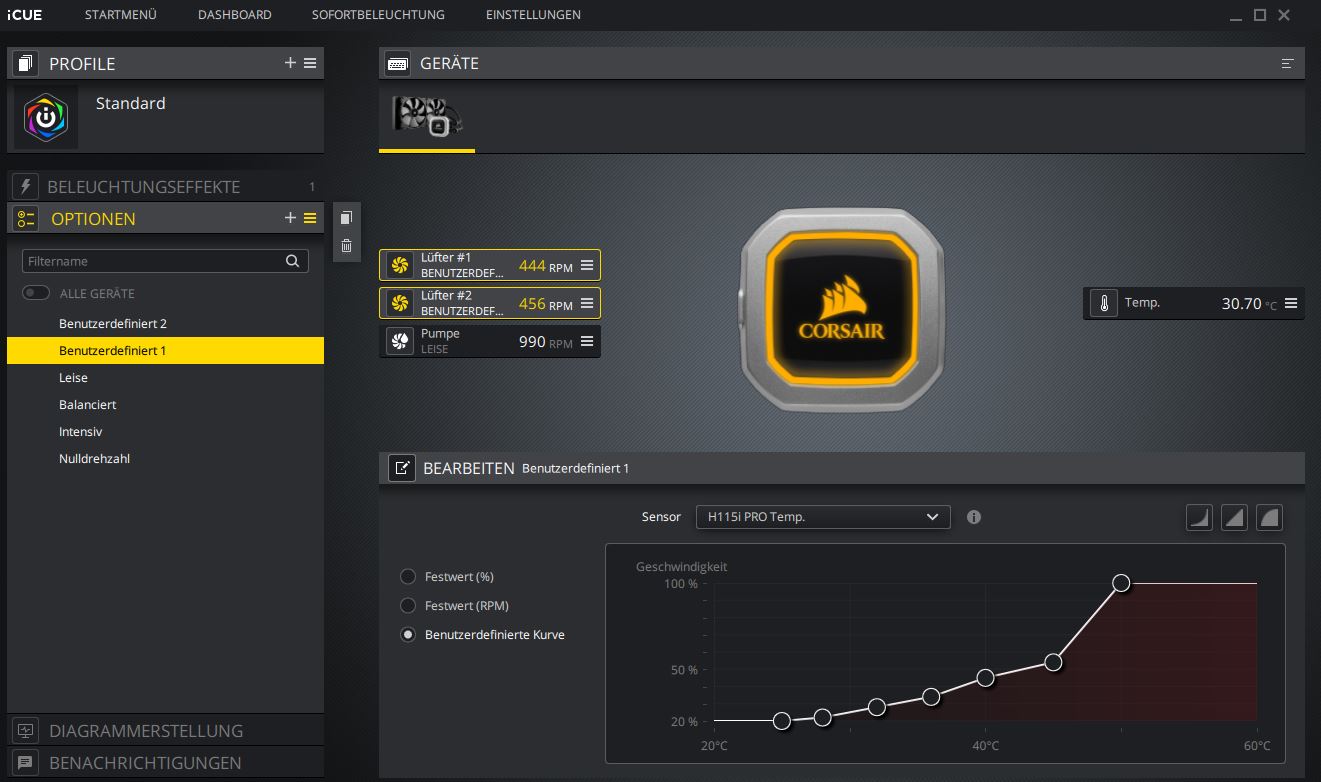Click the sensor info icon

coord(974,517)
